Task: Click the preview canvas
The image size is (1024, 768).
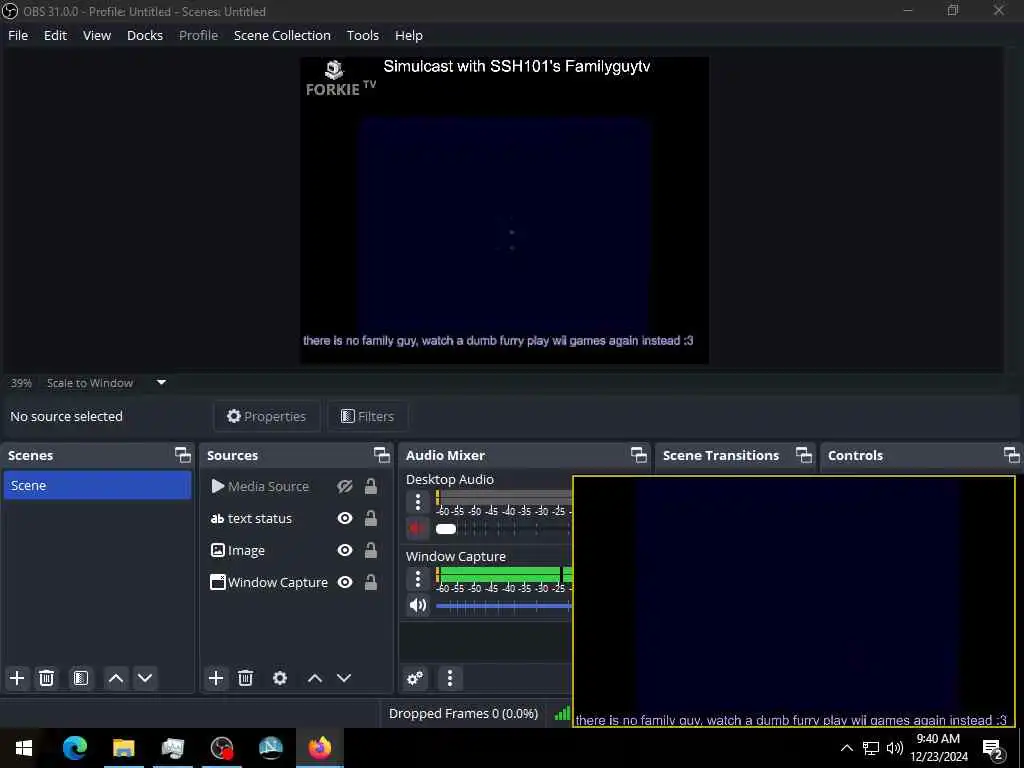Action: pos(504,210)
